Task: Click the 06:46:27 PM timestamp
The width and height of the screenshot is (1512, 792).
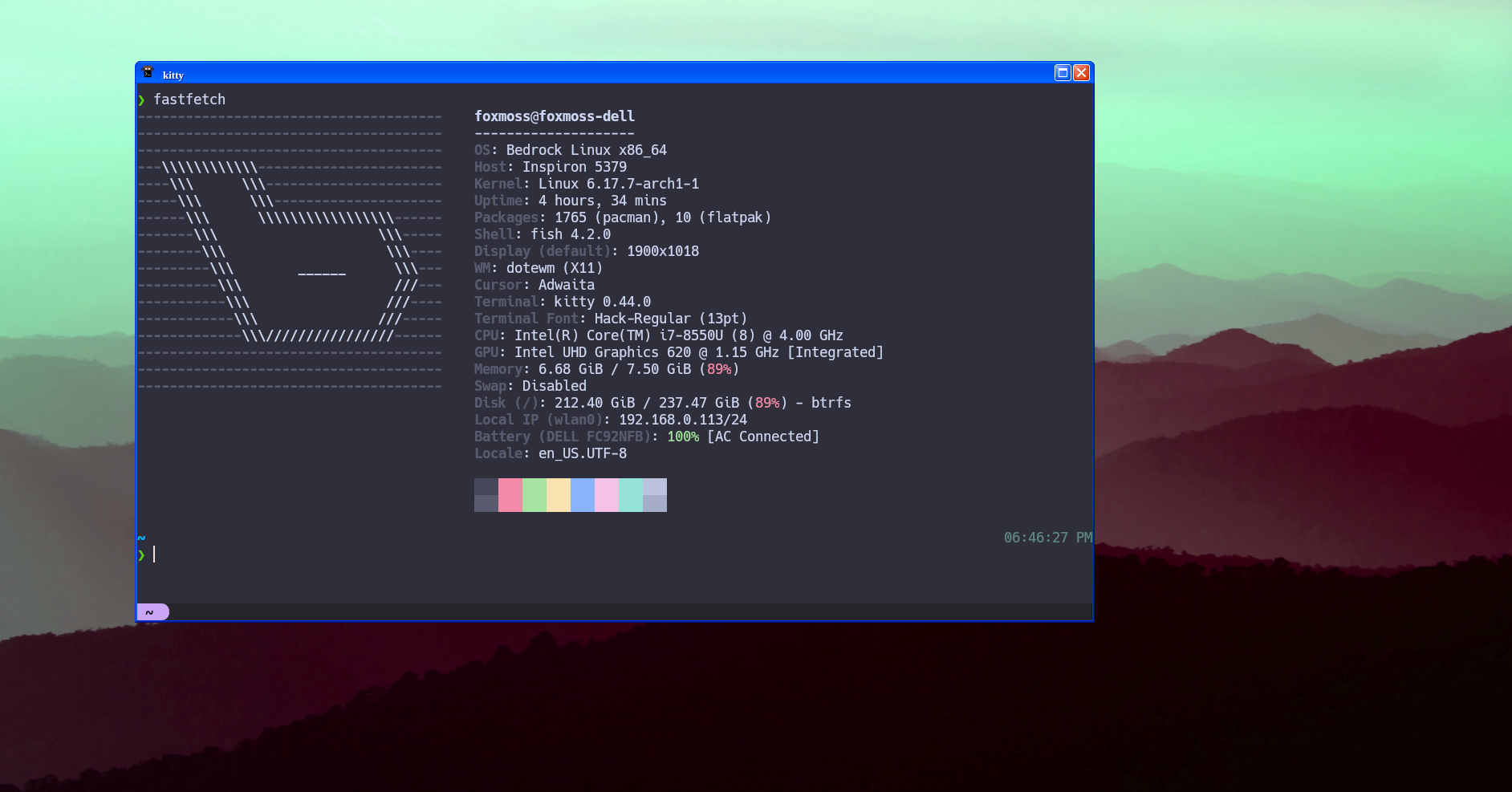Action: point(1047,538)
